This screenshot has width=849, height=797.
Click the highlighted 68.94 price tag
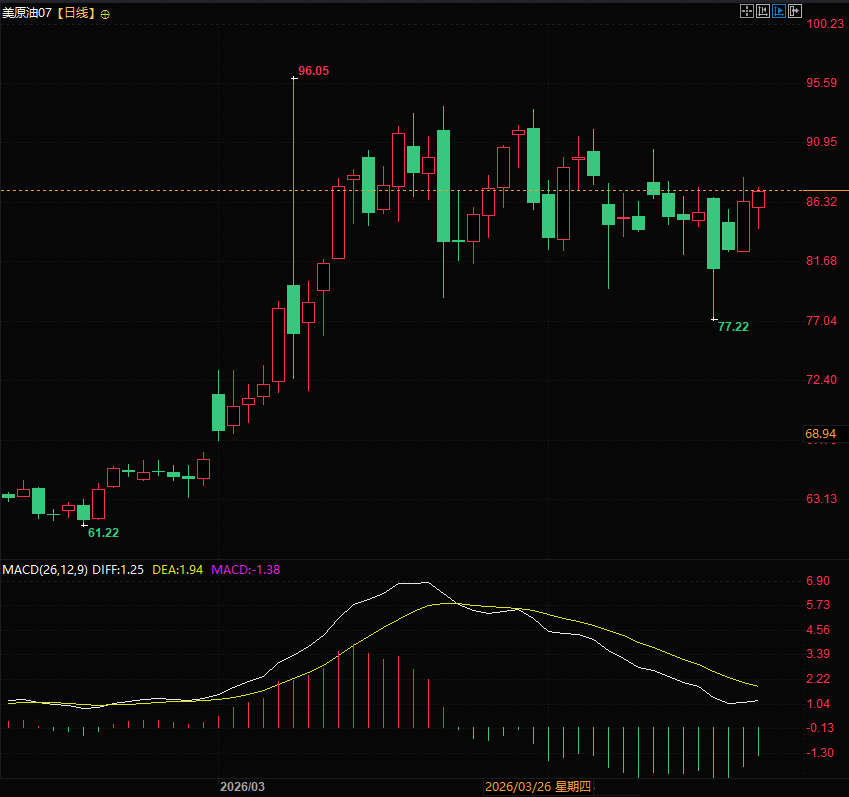click(x=820, y=434)
